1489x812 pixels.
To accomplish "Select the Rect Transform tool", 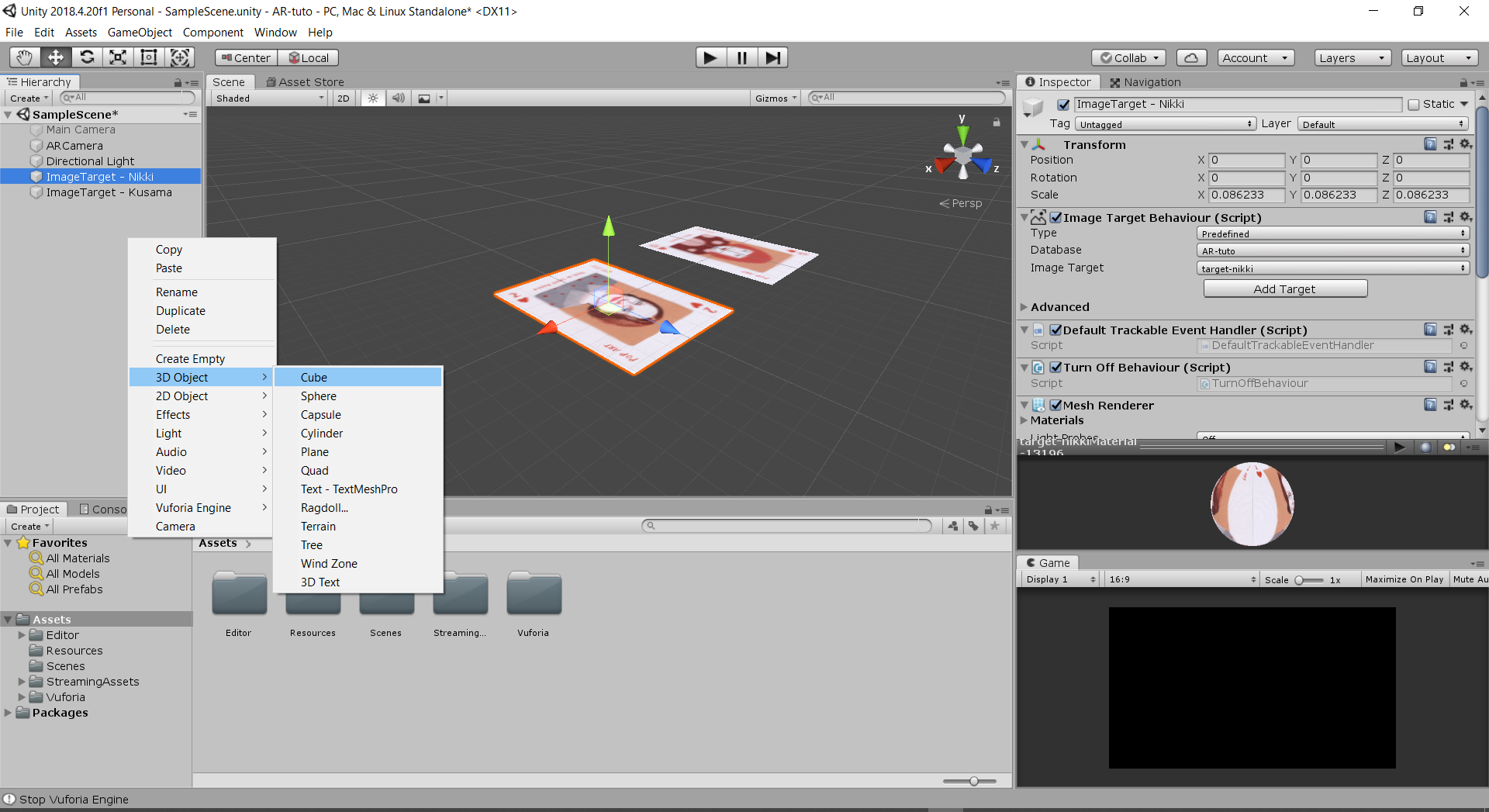I will coord(149,57).
